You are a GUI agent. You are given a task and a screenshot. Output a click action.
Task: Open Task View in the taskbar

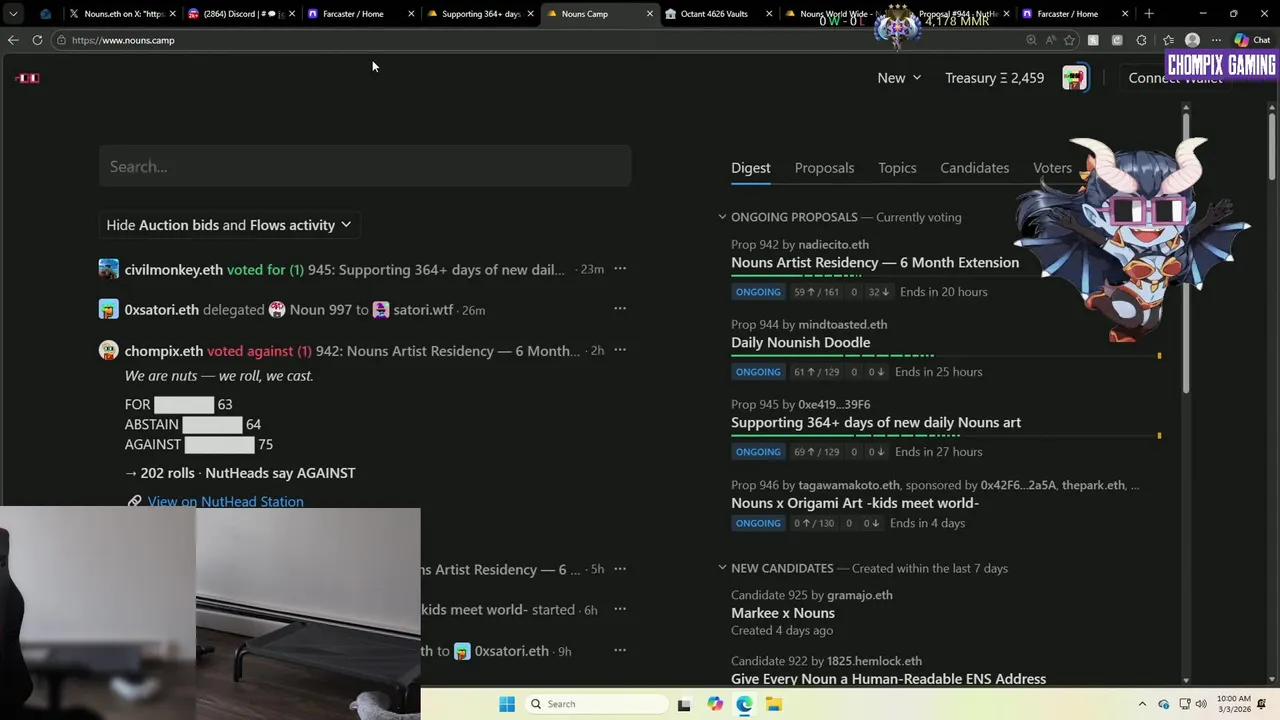point(684,704)
